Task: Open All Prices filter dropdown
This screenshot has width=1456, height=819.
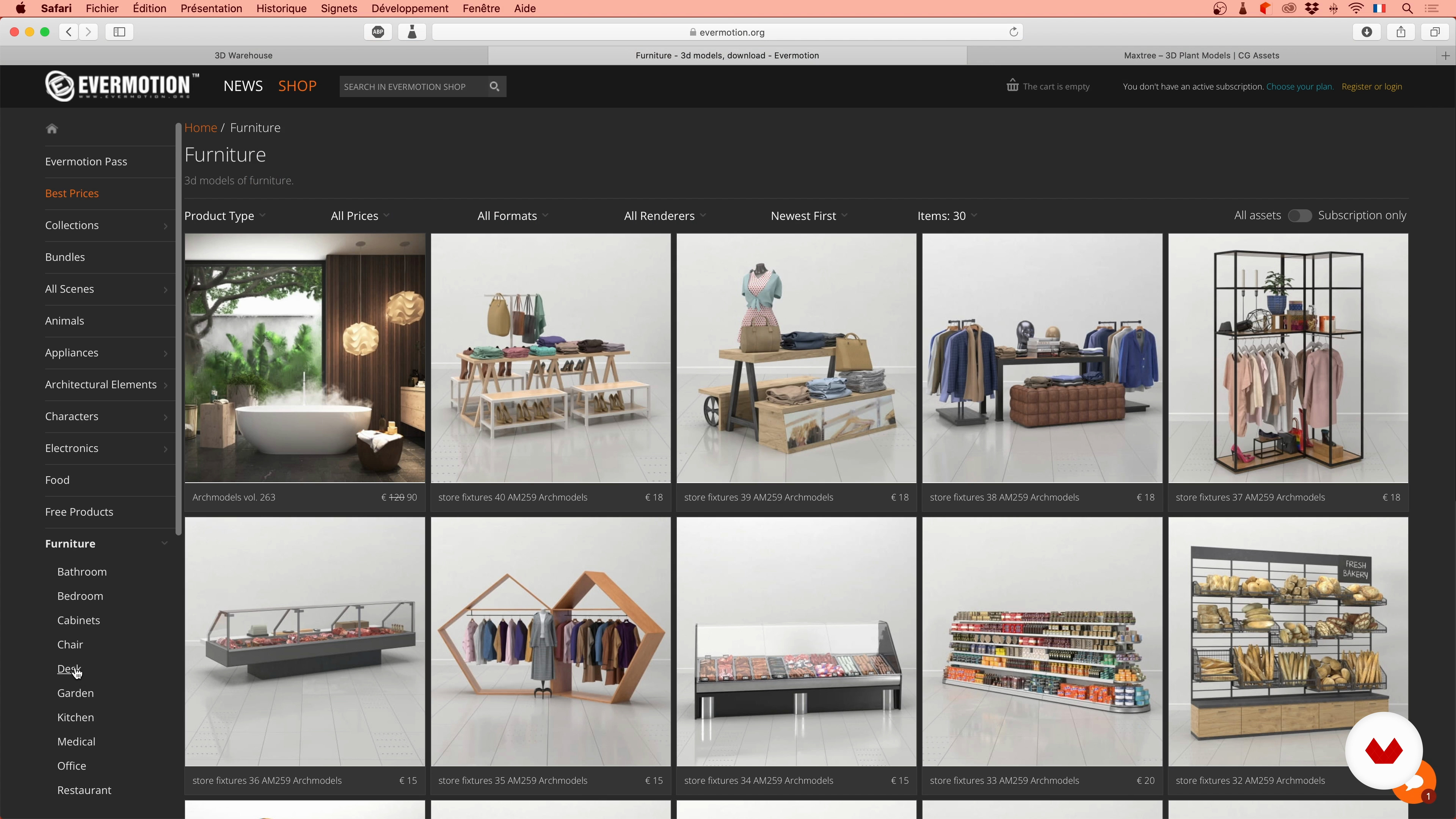Action: pos(360,216)
